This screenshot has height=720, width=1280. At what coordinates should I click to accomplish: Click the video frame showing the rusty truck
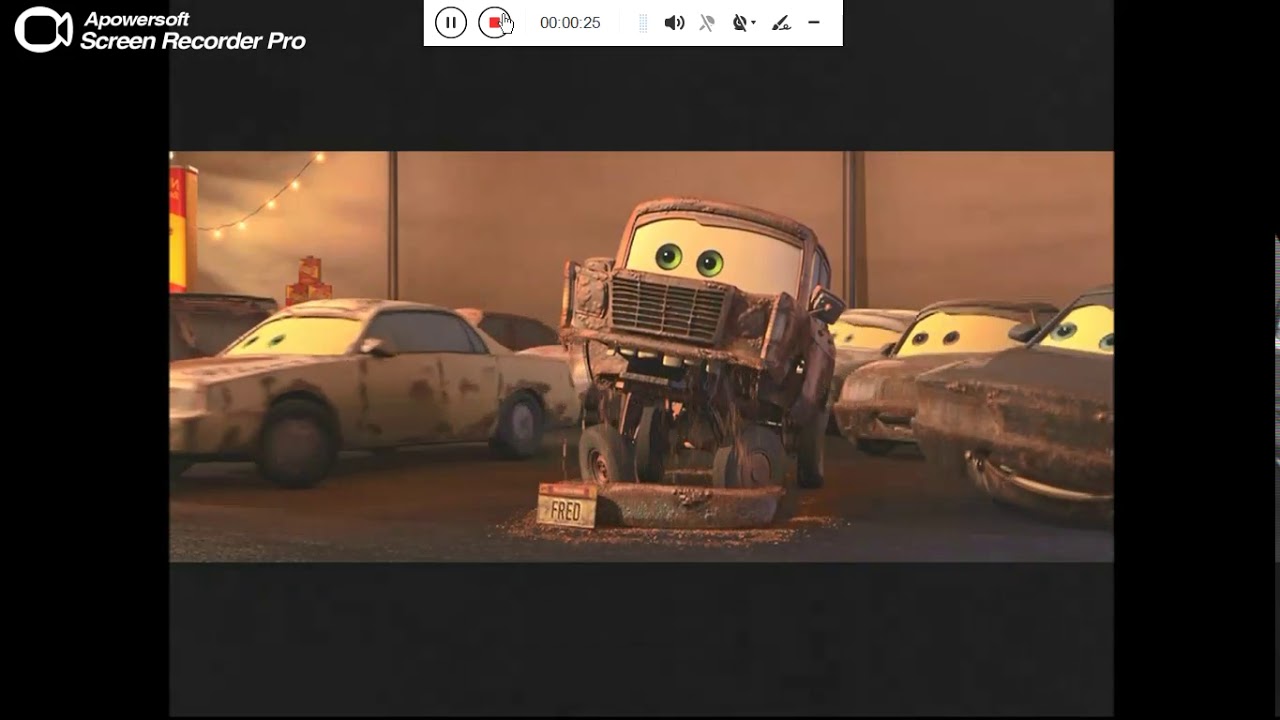641,356
